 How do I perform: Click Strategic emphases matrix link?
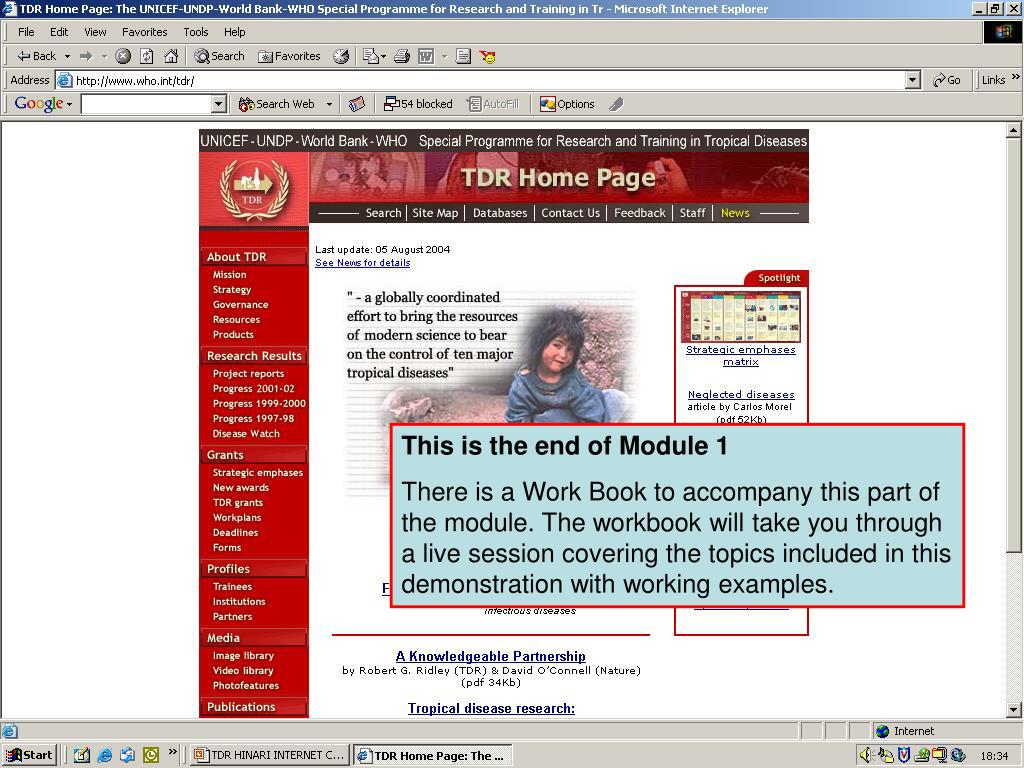coord(741,355)
